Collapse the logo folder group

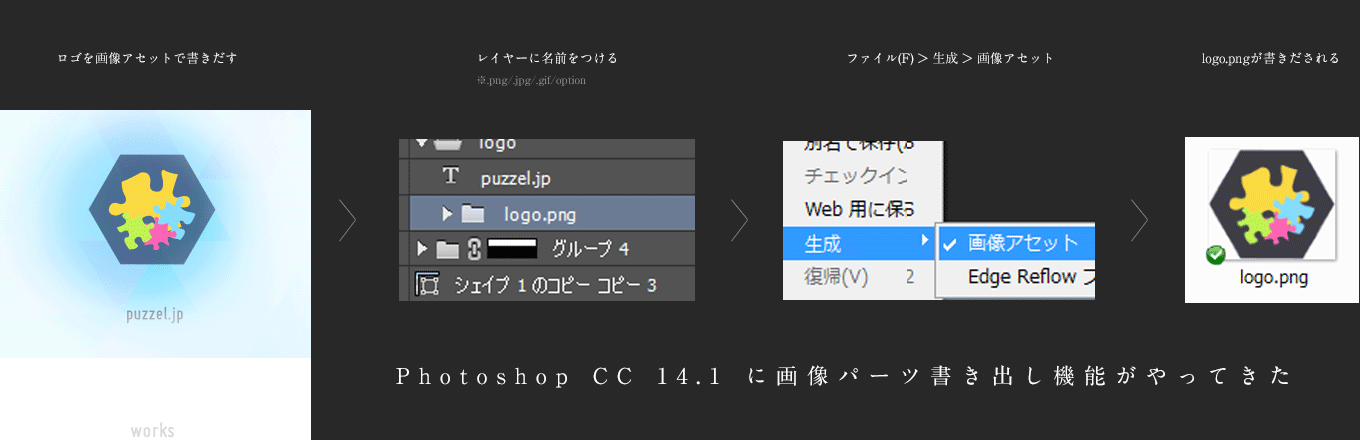(421, 144)
